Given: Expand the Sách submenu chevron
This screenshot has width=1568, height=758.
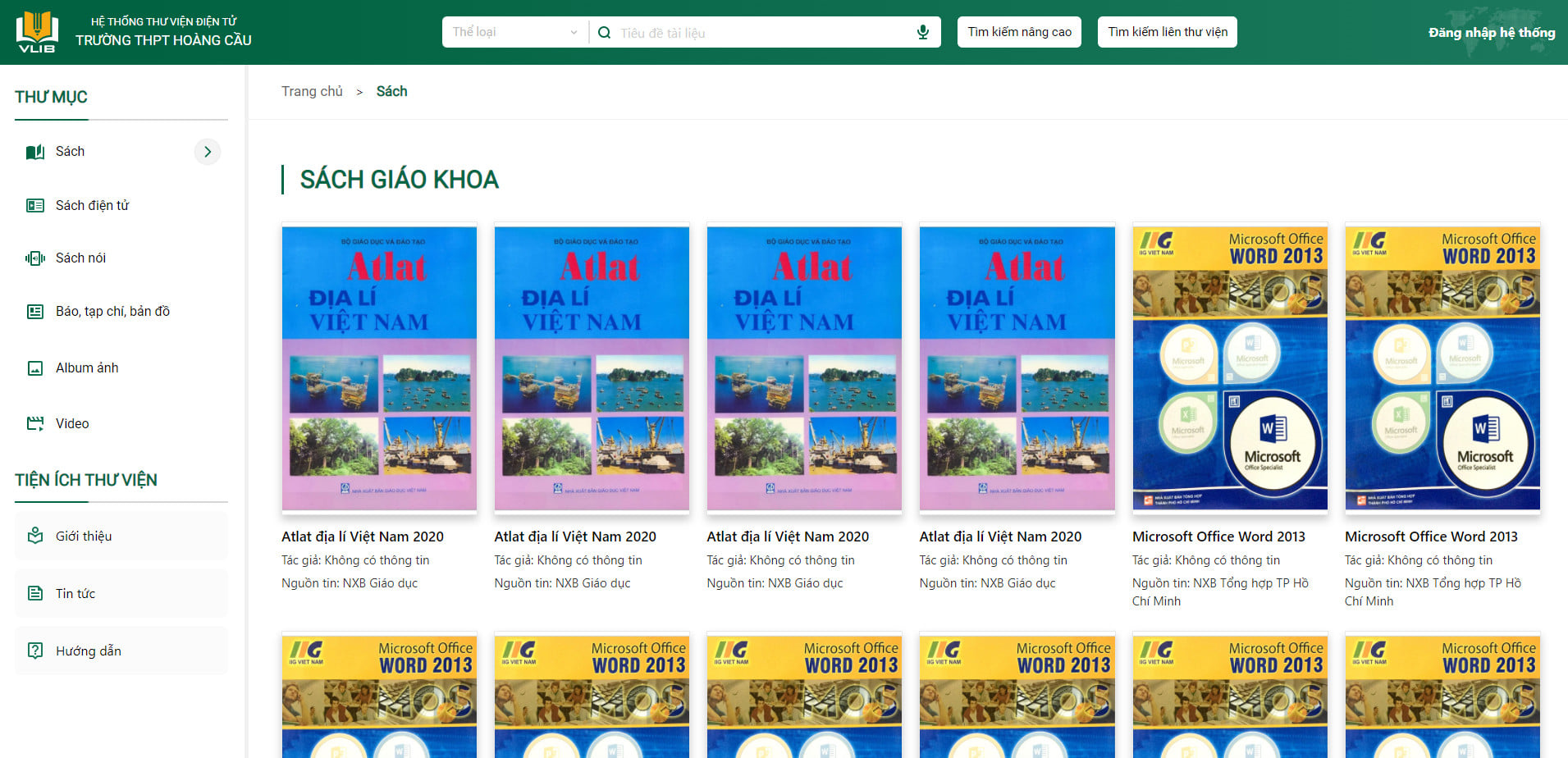Looking at the screenshot, I should click(208, 152).
